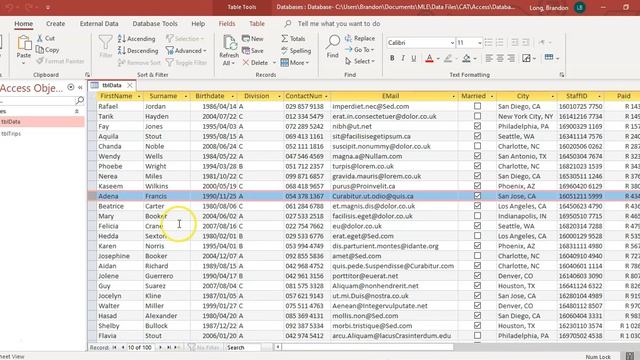Open the External Data tab
The width and height of the screenshot is (640, 360).
coord(99,24)
